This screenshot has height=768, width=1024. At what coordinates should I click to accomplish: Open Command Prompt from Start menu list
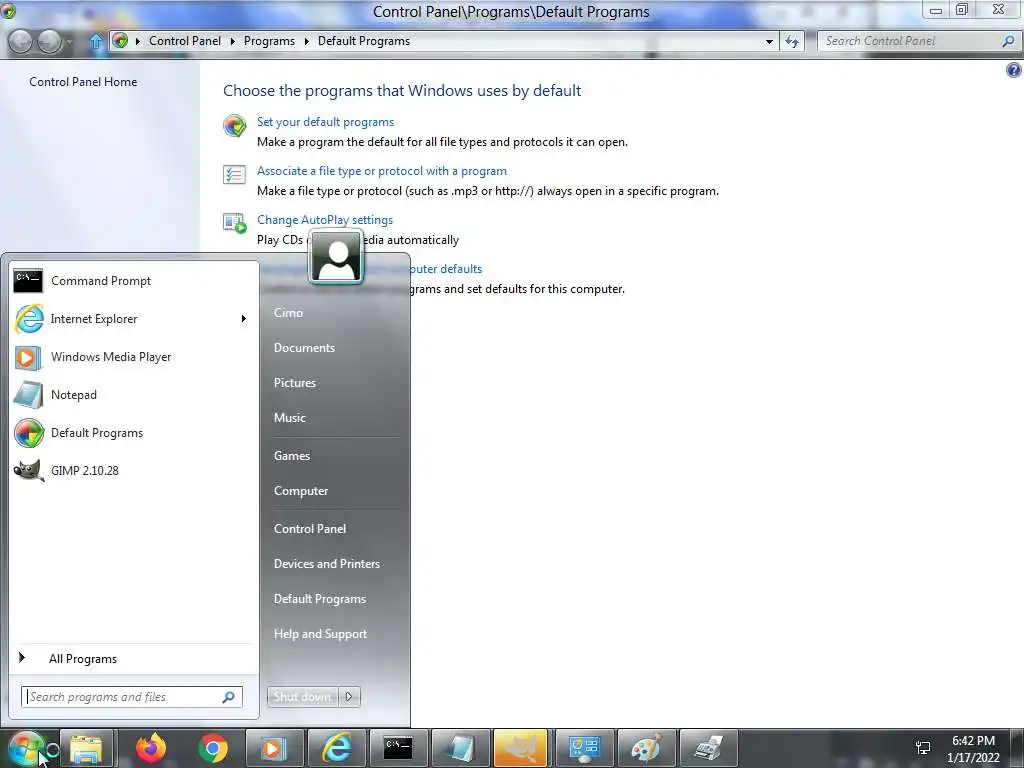133,281
